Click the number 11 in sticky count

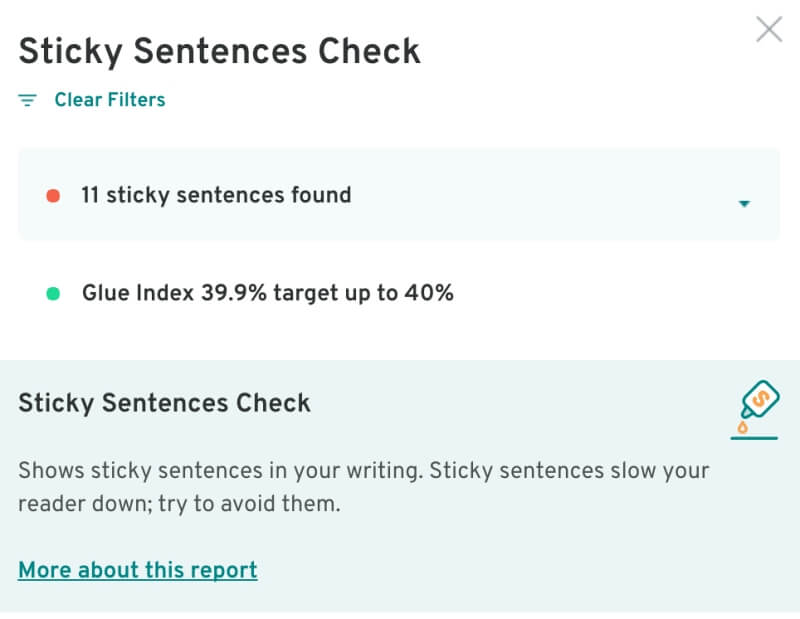(90, 195)
